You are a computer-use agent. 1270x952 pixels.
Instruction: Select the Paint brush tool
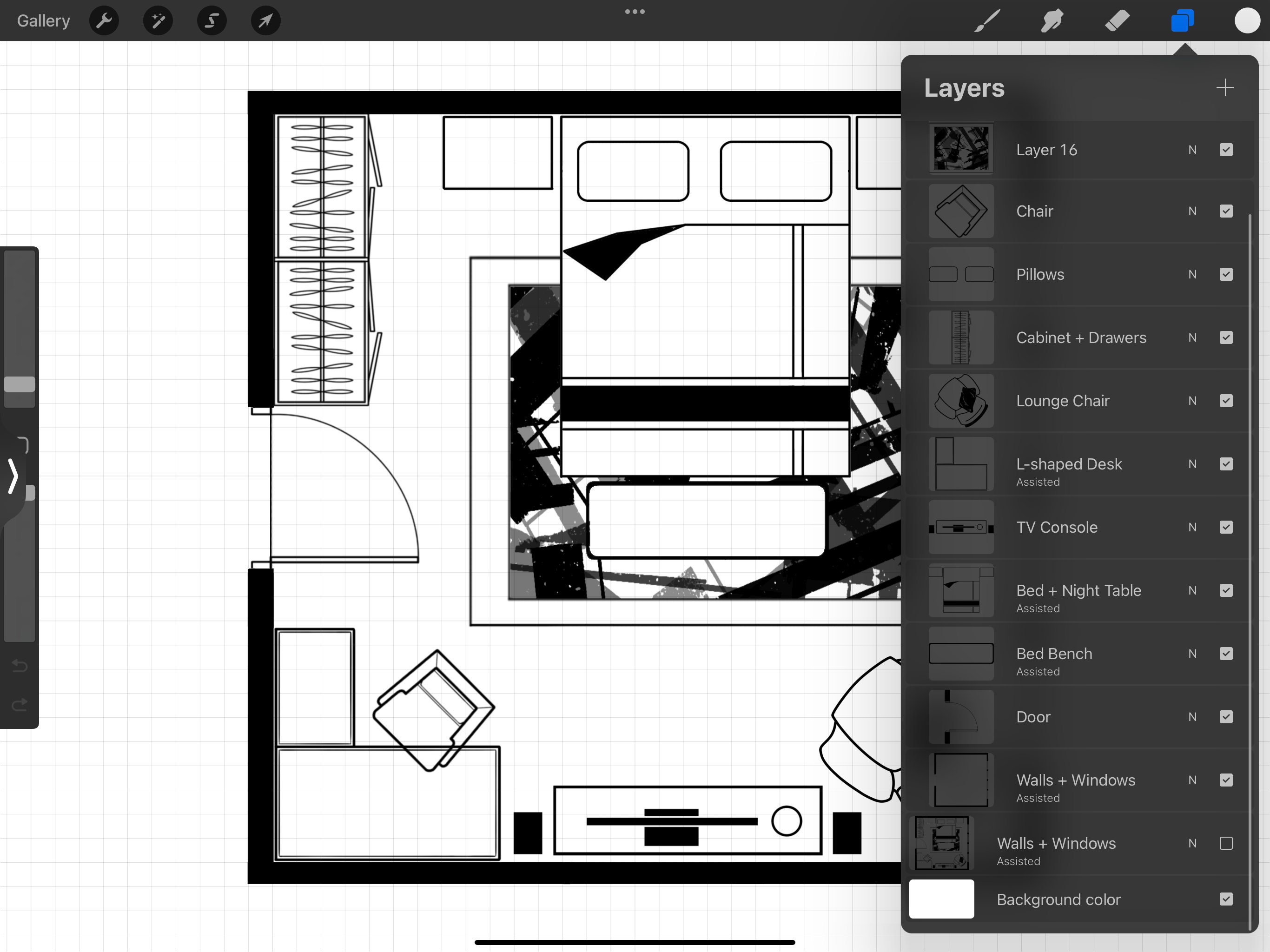[986, 20]
